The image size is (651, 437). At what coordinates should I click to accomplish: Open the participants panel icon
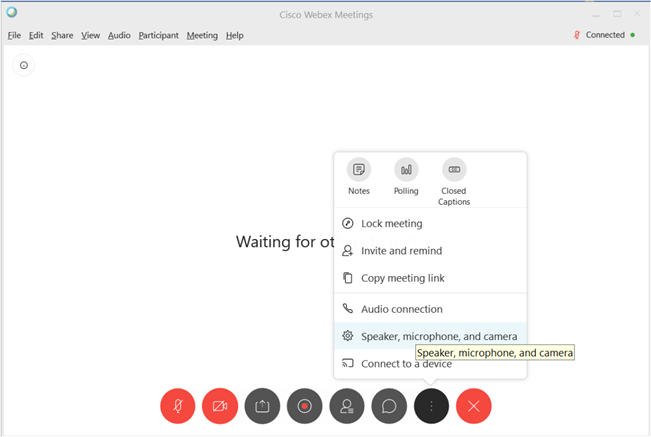[347, 406]
